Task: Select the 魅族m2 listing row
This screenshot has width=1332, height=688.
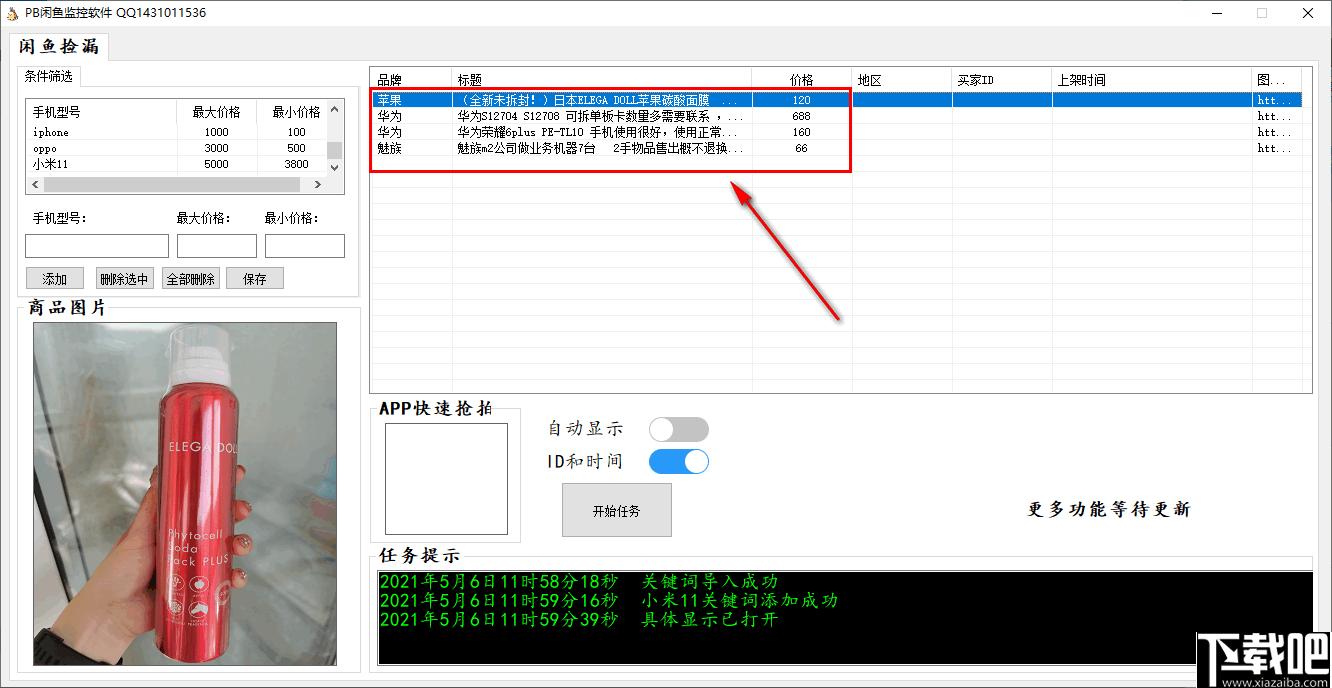Action: coord(836,148)
